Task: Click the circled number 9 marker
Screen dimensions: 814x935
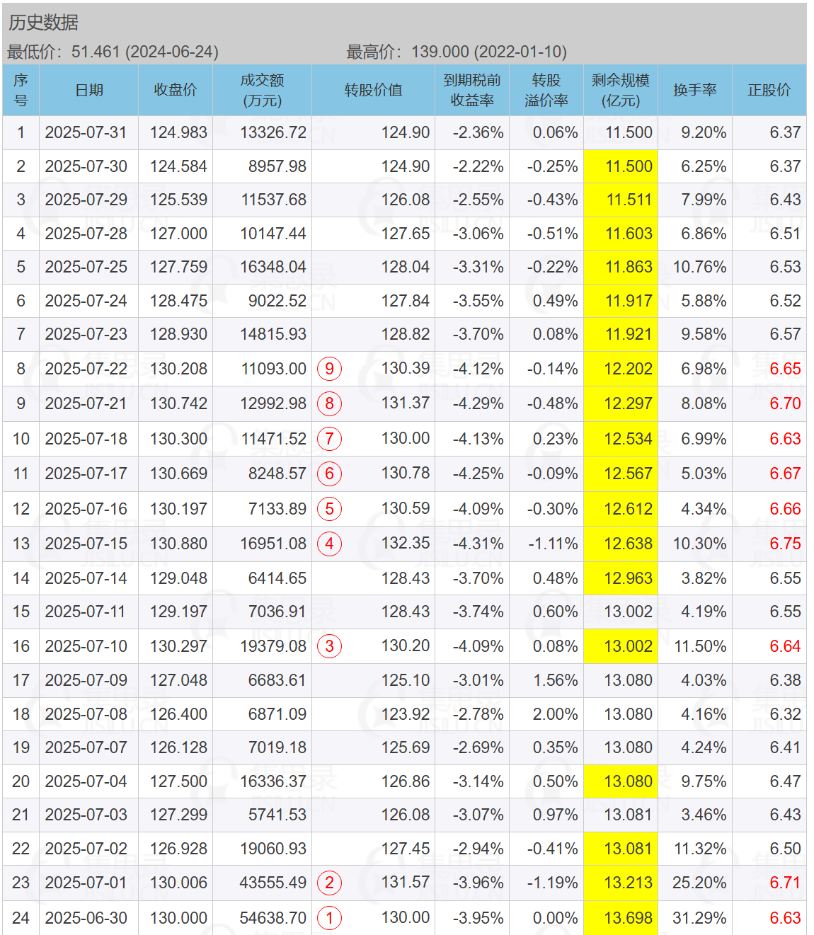Action: (330, 369)
